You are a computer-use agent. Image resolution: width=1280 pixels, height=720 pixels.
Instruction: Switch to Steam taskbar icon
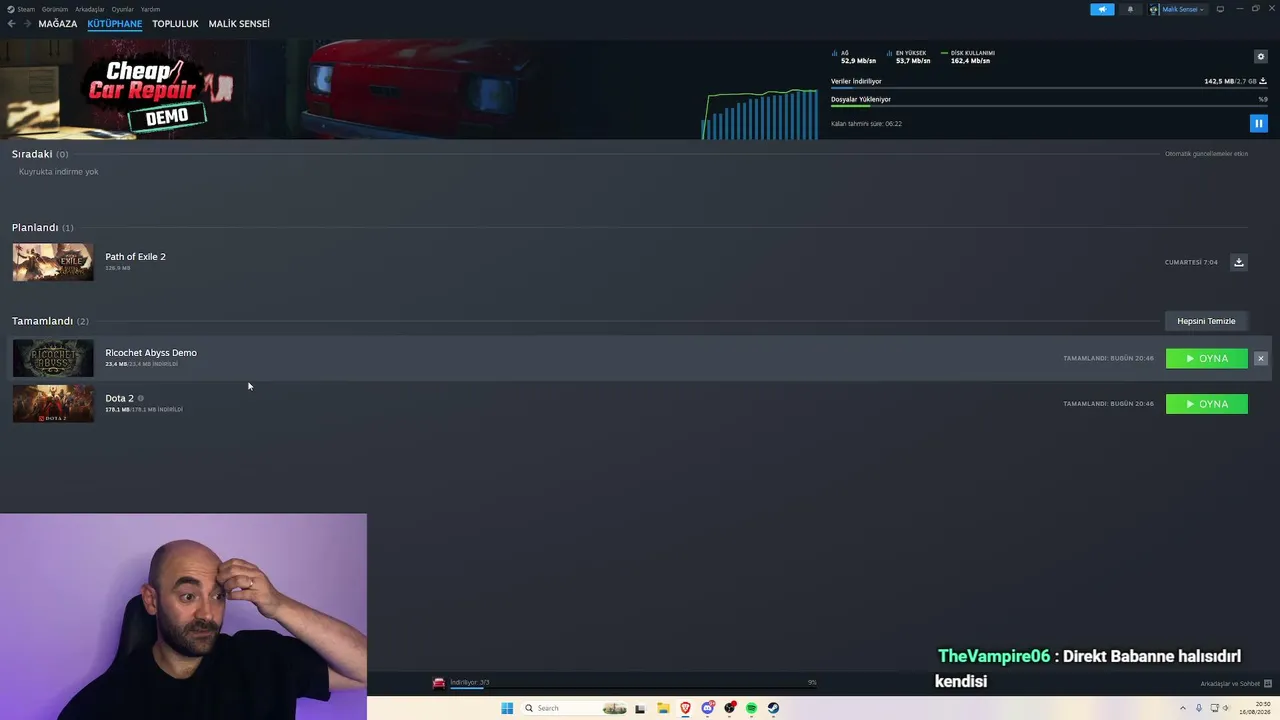point(773,708)
